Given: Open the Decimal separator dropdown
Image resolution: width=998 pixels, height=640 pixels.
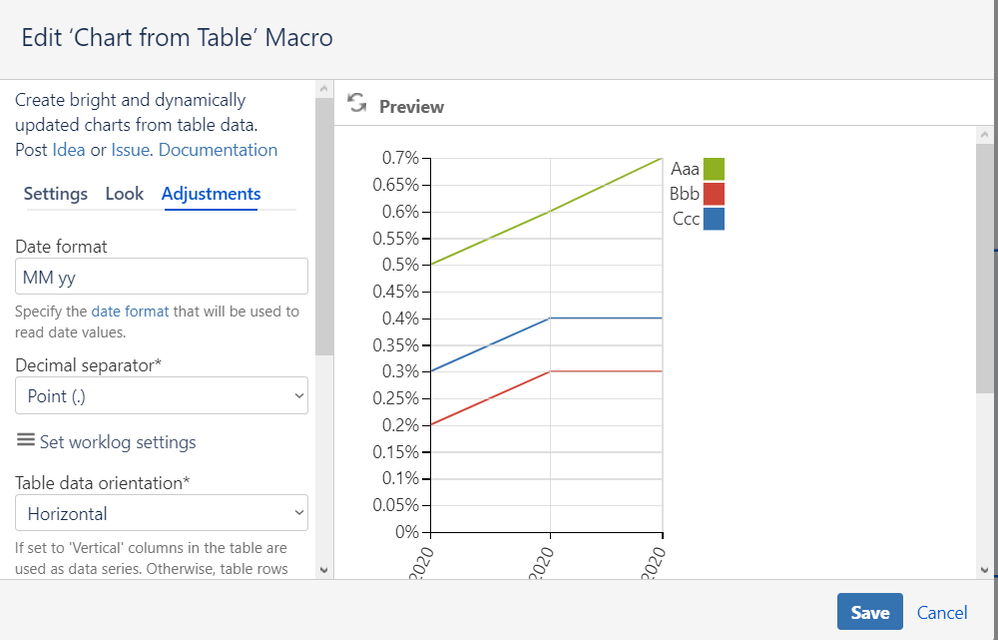Looking at the screenshot, I should (x=161, y=396).
